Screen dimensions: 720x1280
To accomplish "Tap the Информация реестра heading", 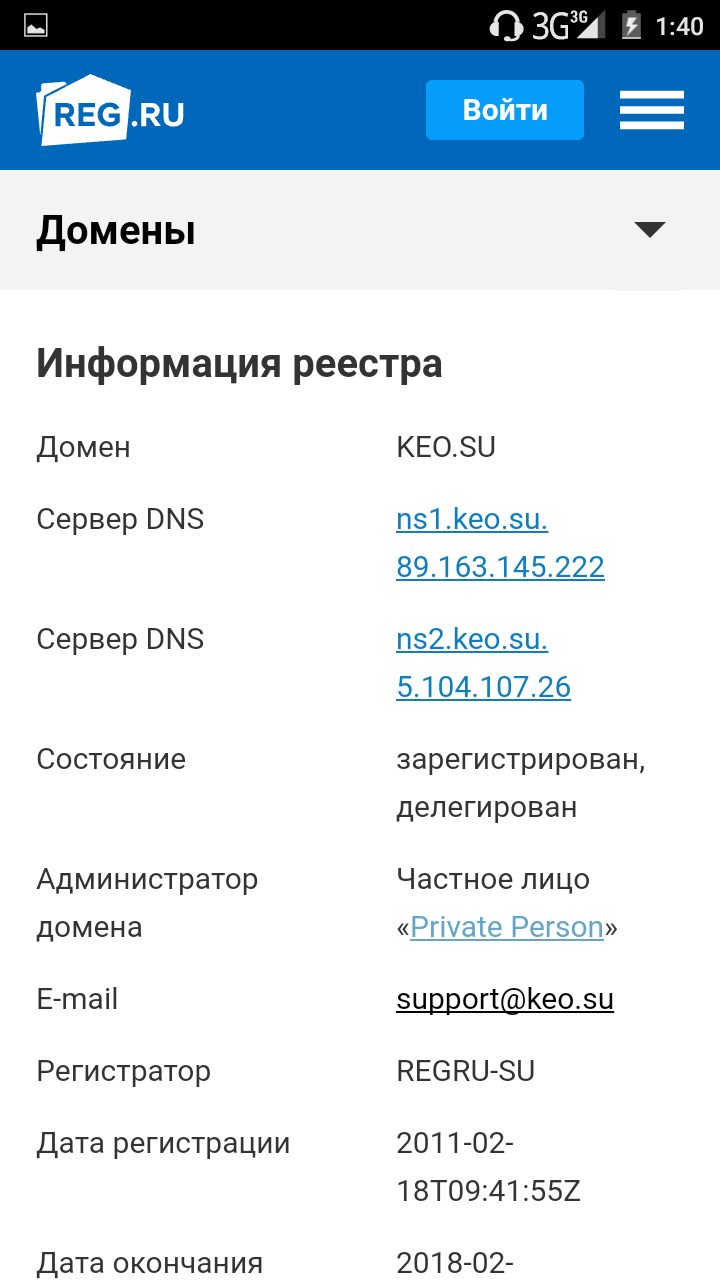I will click(239, 363).
